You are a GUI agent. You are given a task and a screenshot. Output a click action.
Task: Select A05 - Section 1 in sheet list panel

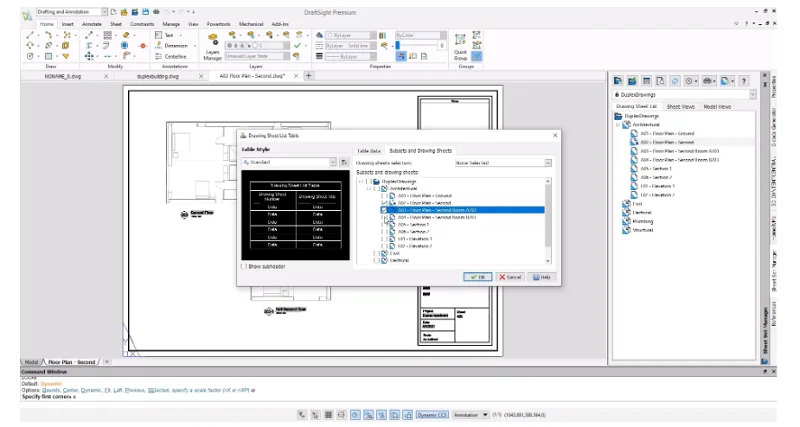pyautogui.click(x=657, y=169)
